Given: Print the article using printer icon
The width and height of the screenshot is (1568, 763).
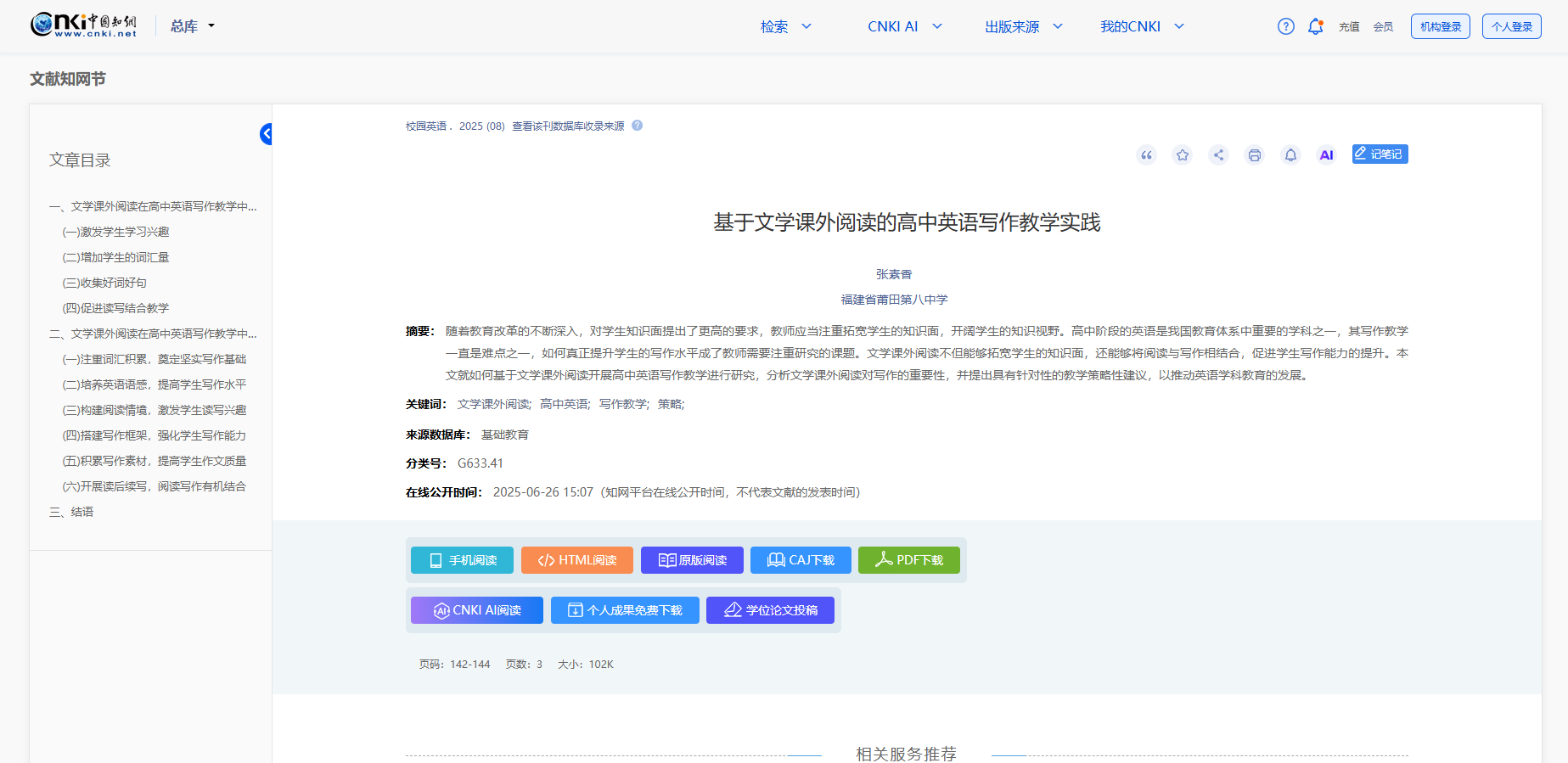Looking at the screenshot, I should [x=1254, y=154].
